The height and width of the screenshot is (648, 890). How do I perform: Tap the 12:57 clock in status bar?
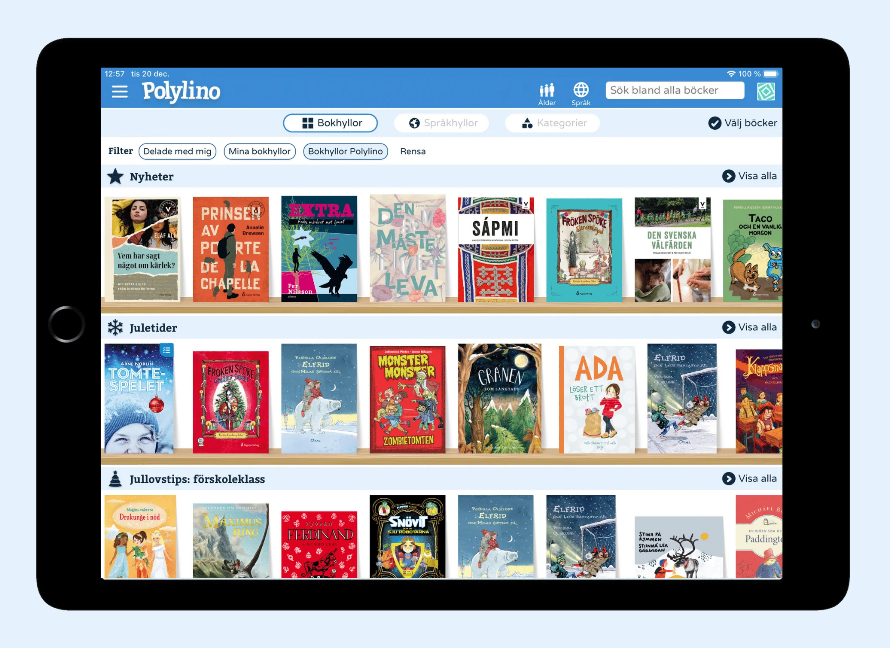(x=115, y=74)
